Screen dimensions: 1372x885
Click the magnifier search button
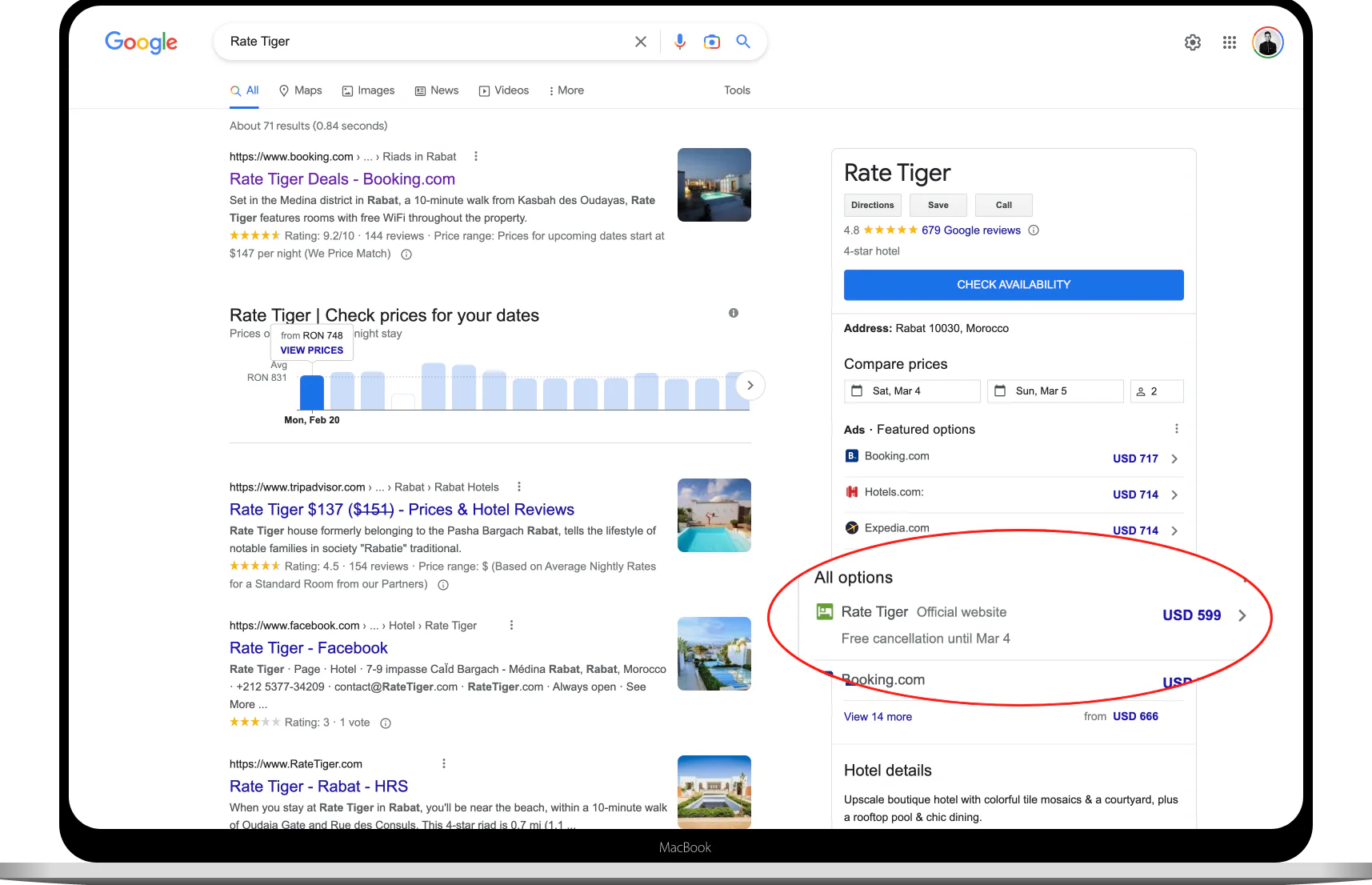tap(743, 42)
